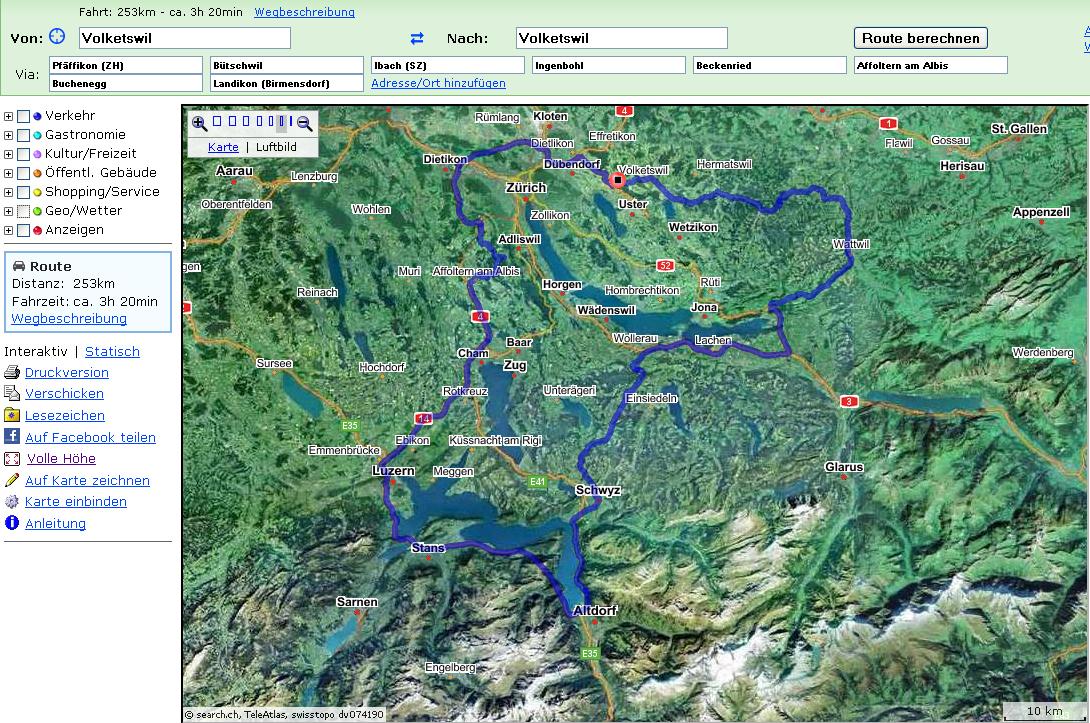Click the blue info icon for Anleitung

pos(12,523)
